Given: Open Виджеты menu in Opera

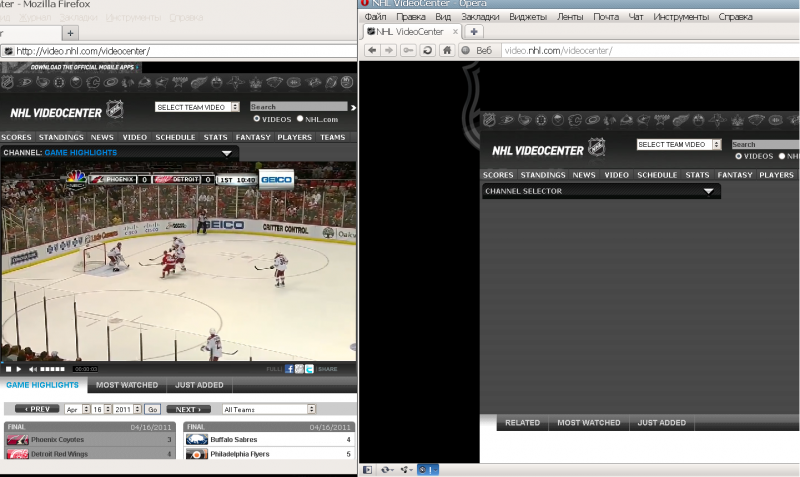Looking at the screenshot, I should tap(528, 17).
